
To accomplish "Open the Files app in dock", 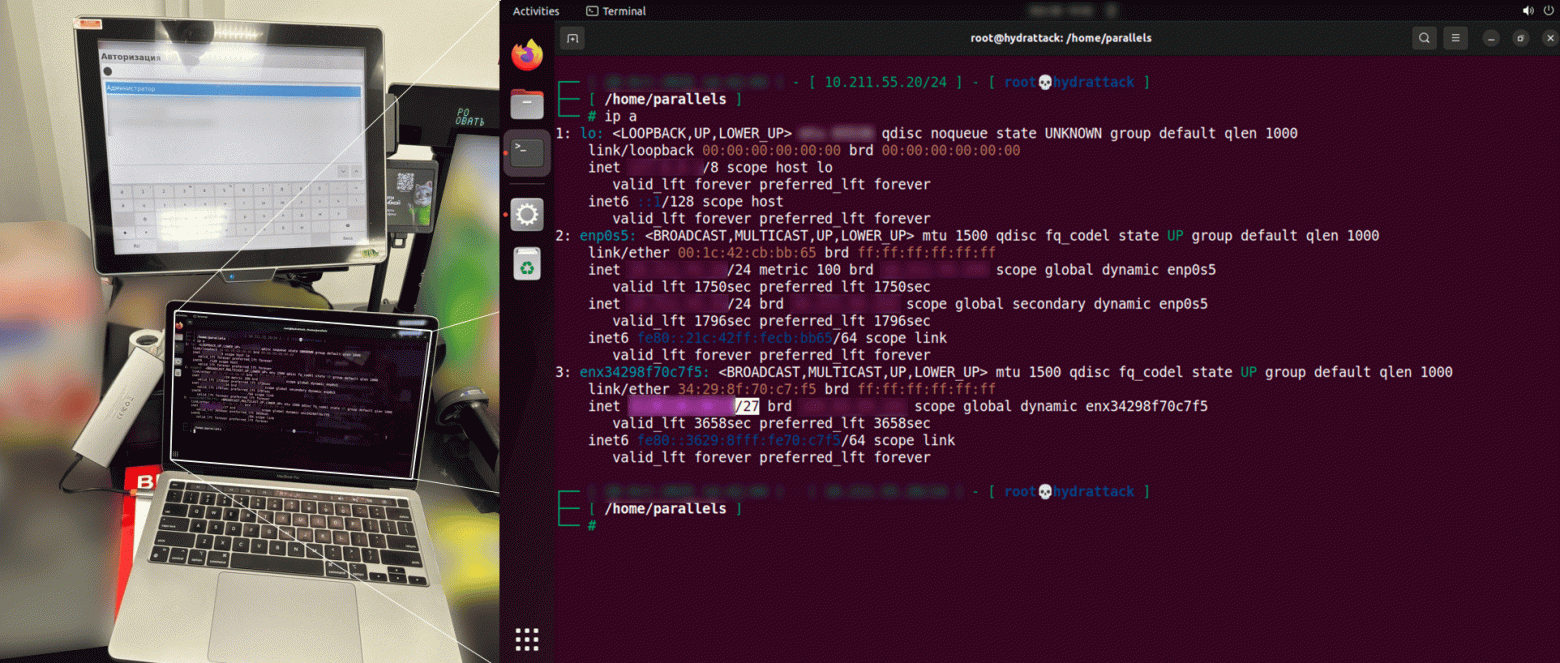I will (527, 103).
